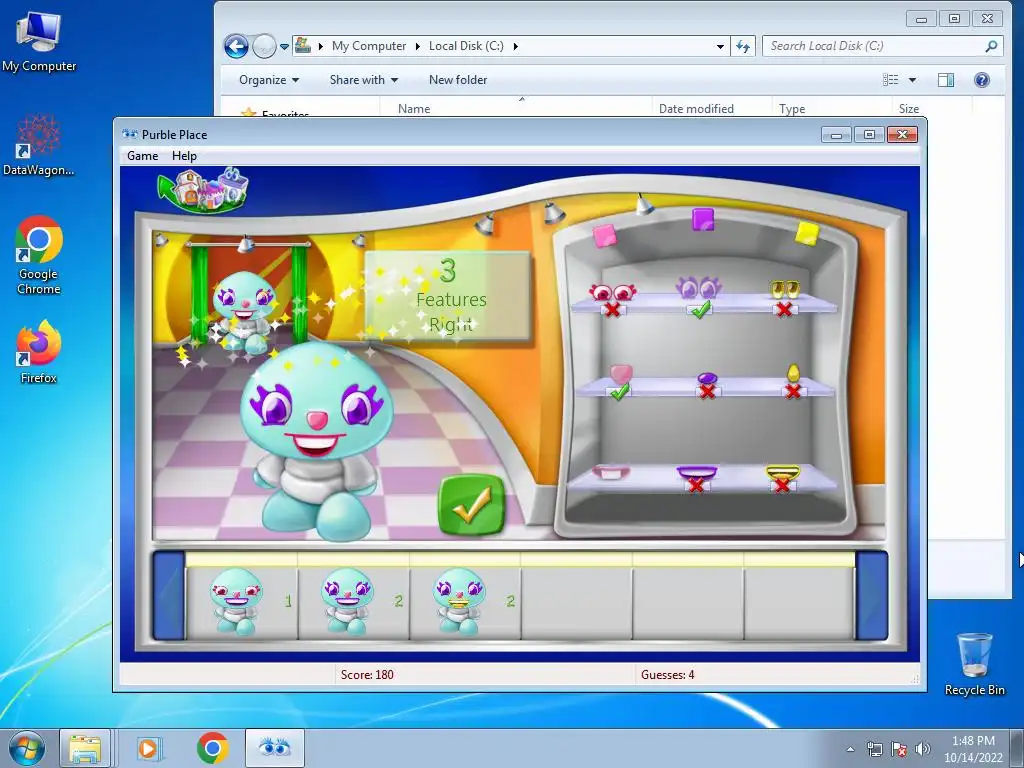Click the search magnifier icon in Explorer
Screen dimensions: 1024x768
[991, 46]
